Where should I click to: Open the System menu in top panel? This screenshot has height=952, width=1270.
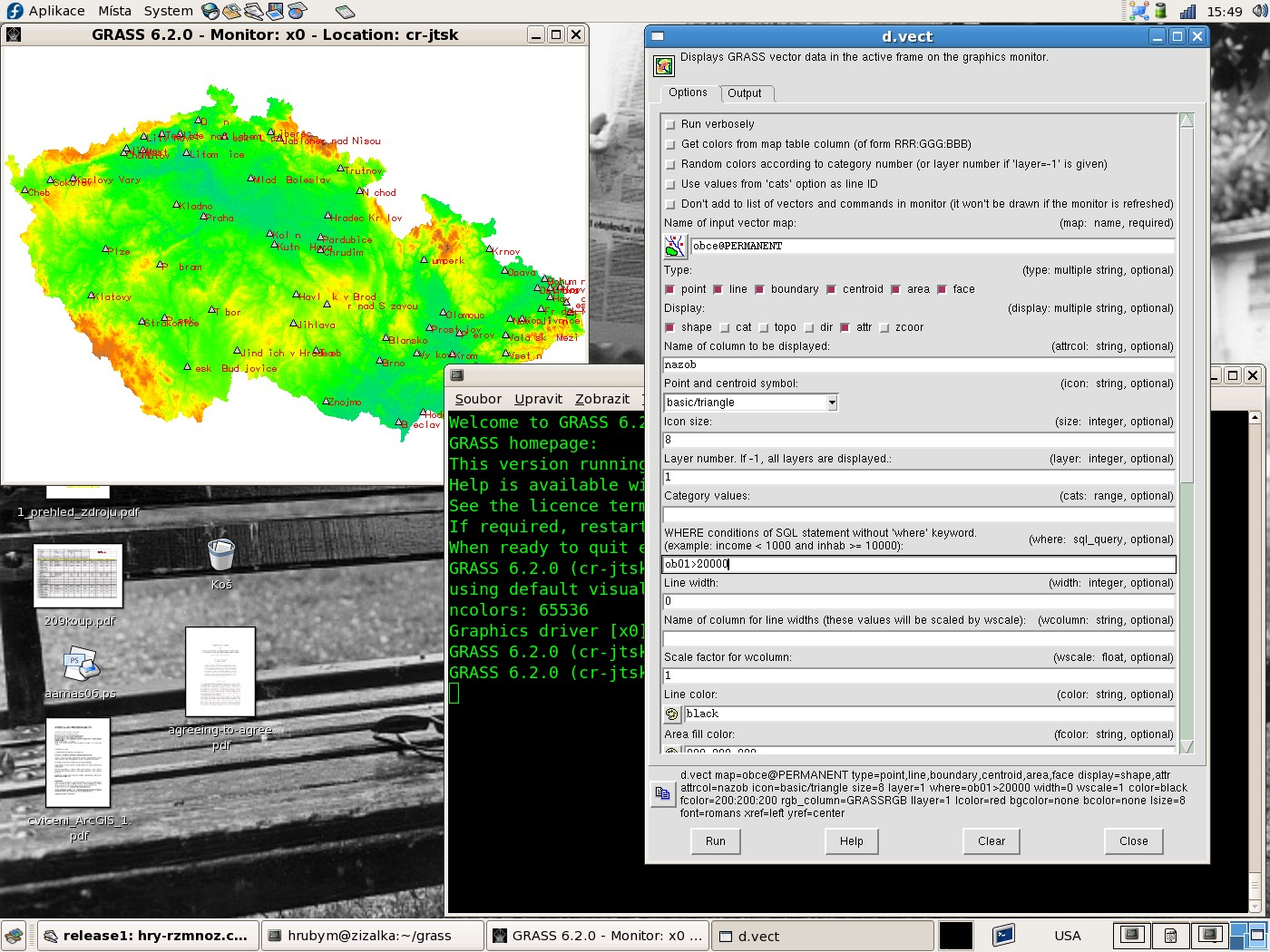(x=169, y=11)
